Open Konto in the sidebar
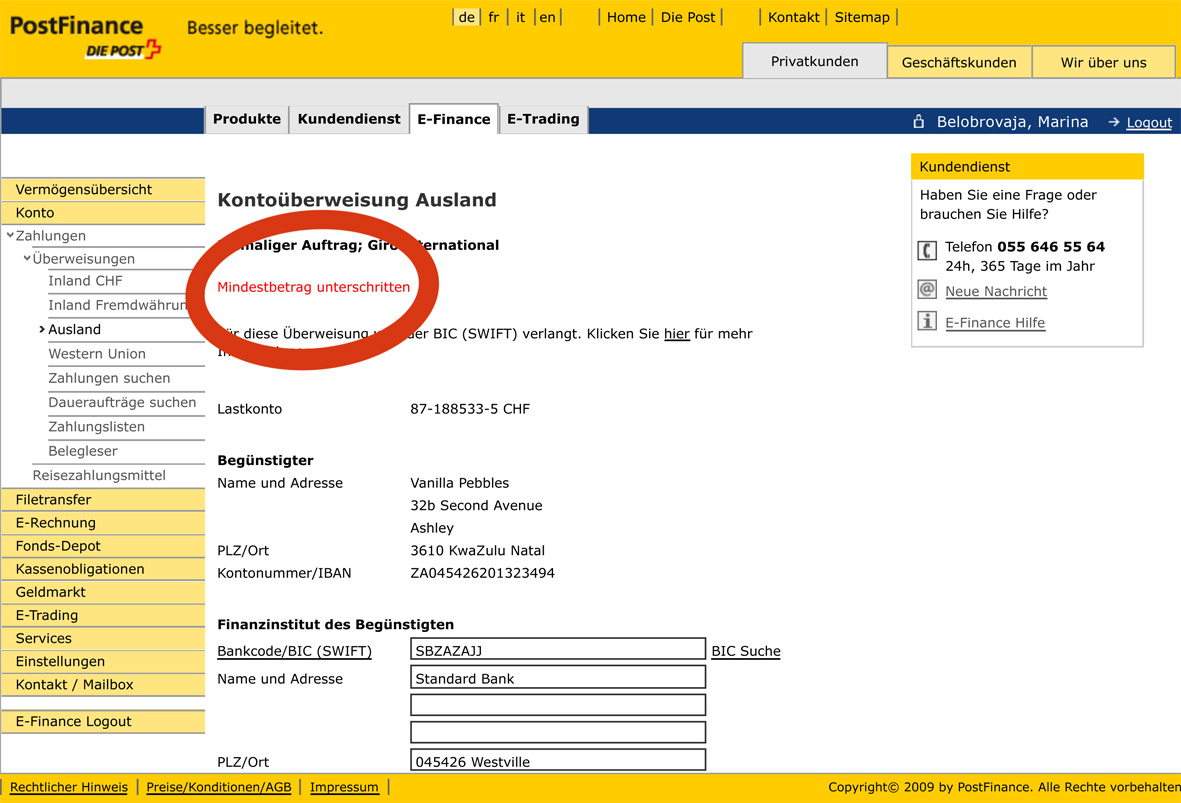1181x803 pixels. tap(103, 212)
